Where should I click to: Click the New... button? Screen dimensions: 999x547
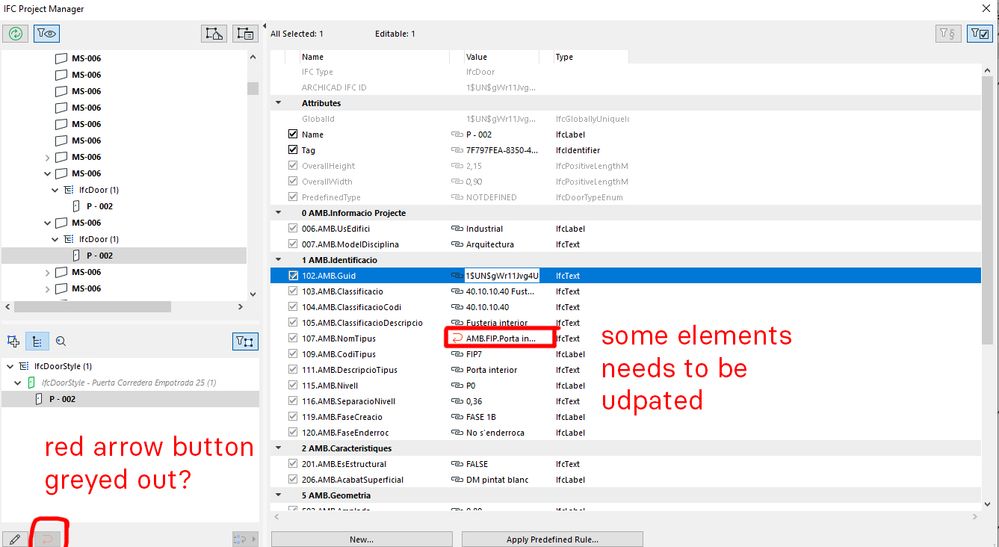(362, 539)
